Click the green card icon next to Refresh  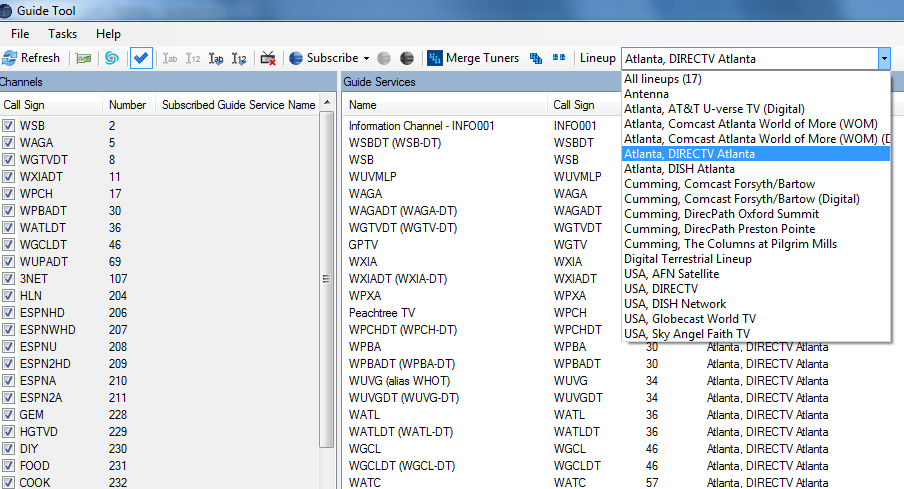(84, 58)
